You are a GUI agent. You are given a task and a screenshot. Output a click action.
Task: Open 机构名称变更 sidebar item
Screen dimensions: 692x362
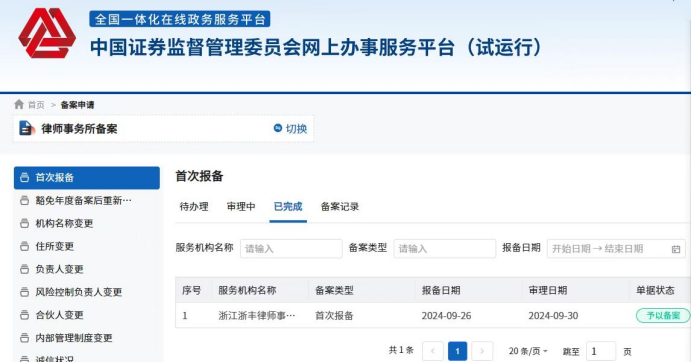point(86,223)
